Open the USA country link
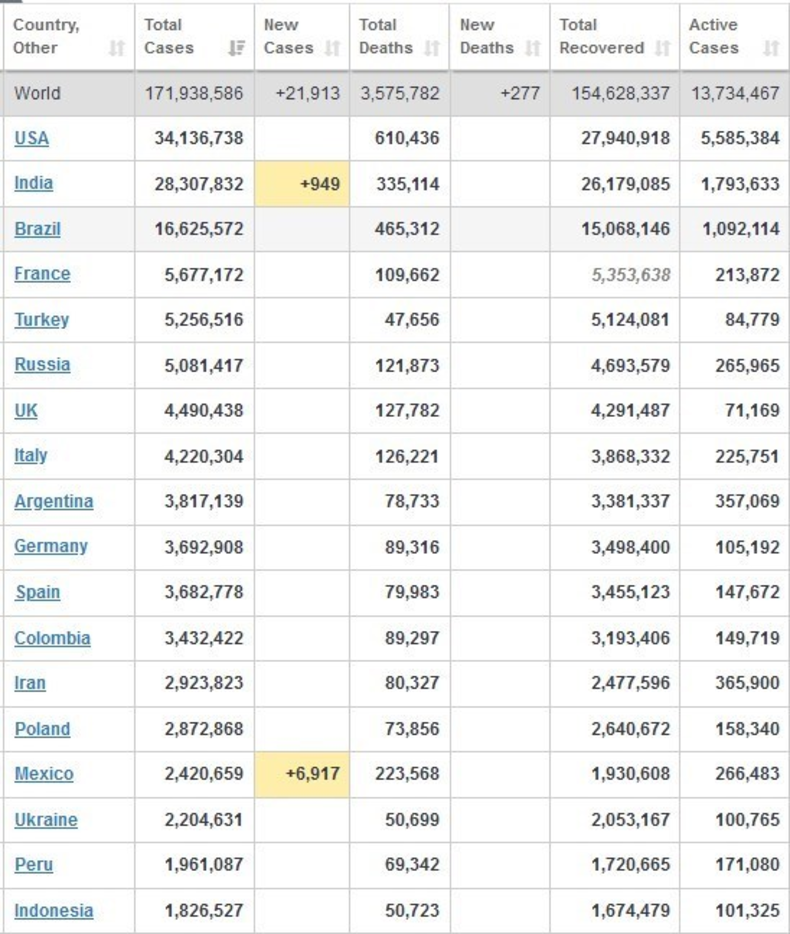 pyautogui.click(x=31, y=138)
